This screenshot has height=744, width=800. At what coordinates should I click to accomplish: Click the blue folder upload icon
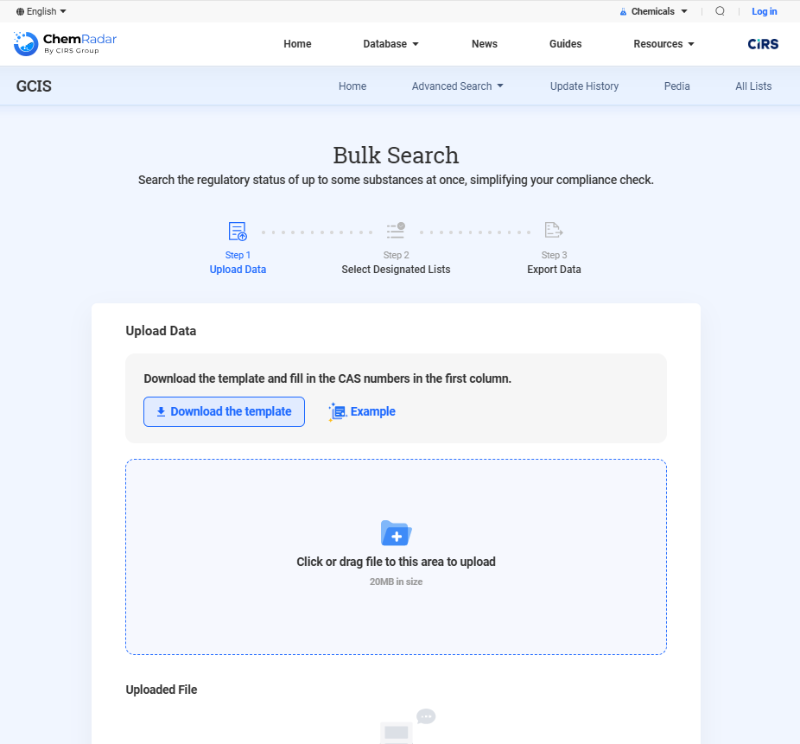click(396, 533)
